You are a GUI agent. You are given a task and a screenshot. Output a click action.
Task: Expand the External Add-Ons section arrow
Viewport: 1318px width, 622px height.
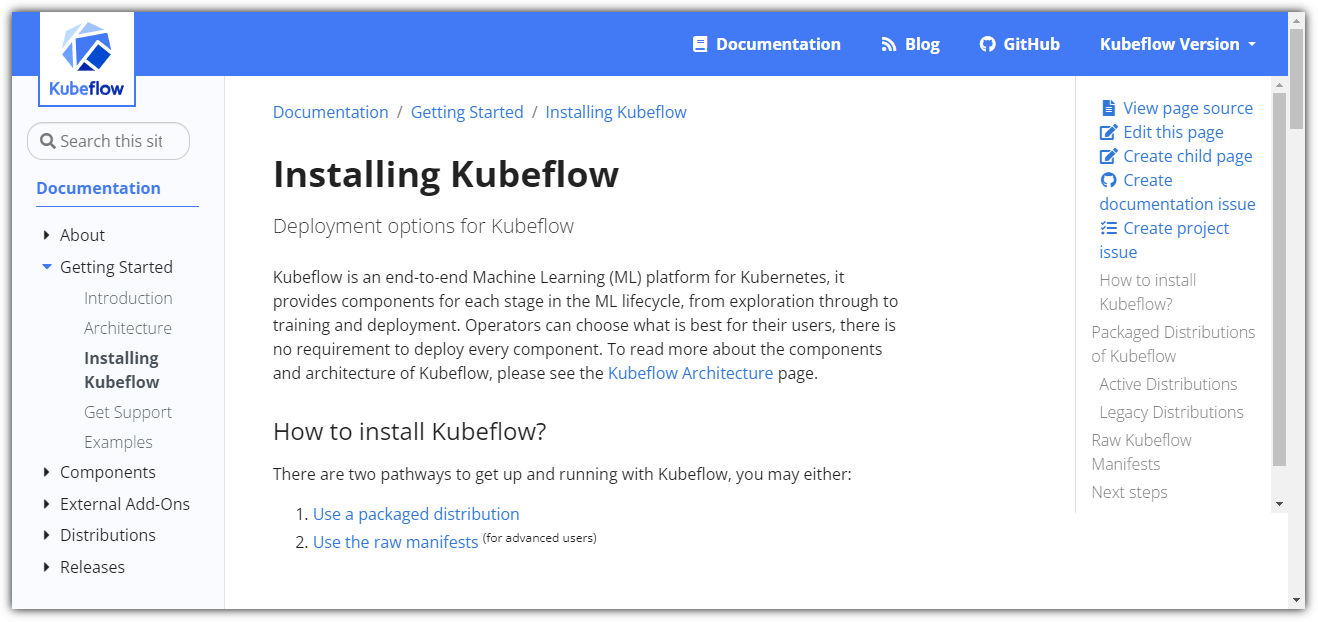46,504
